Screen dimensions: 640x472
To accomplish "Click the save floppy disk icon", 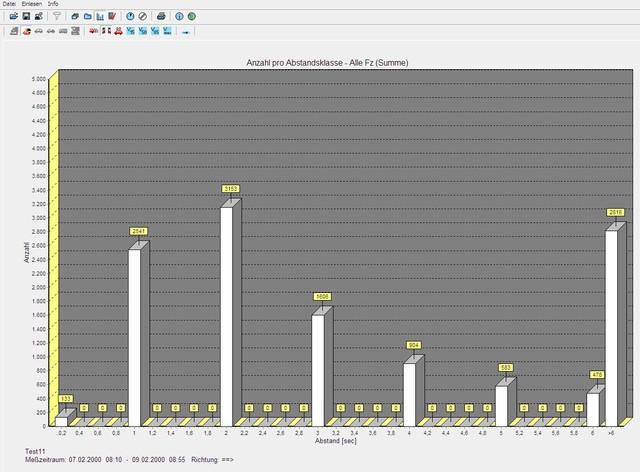I will point(26,16).
